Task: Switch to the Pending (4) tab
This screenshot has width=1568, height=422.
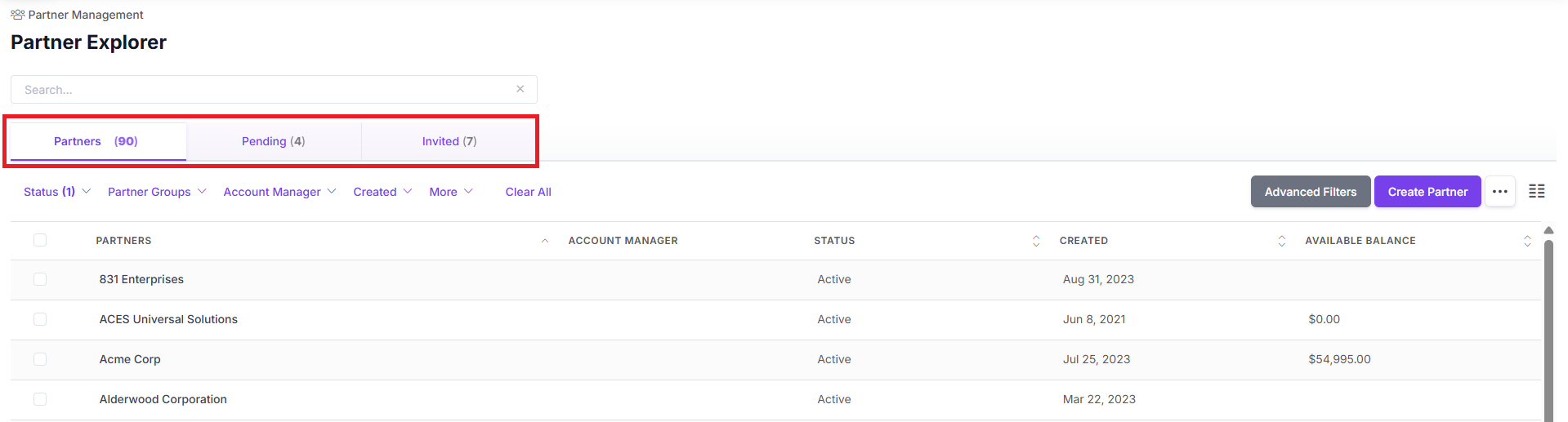Action: pos(274,141)
